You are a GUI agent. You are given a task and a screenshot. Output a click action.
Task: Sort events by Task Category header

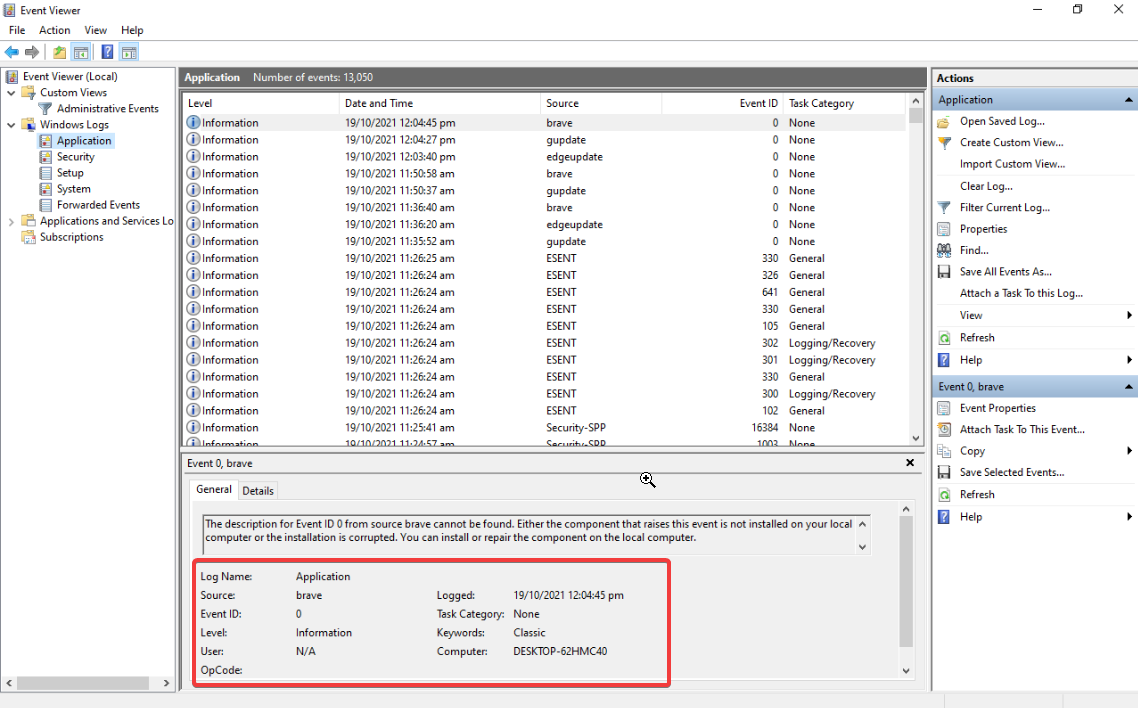(845, 103)
